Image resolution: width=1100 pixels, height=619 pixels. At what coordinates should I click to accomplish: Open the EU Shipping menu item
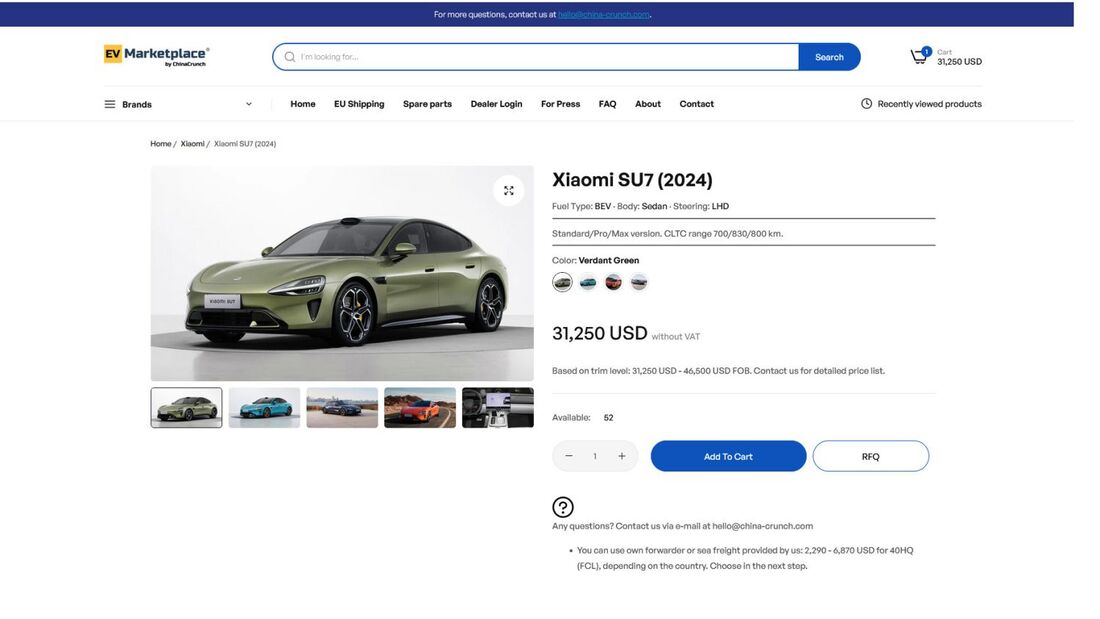pyautogui.click(x=359, y=104)
